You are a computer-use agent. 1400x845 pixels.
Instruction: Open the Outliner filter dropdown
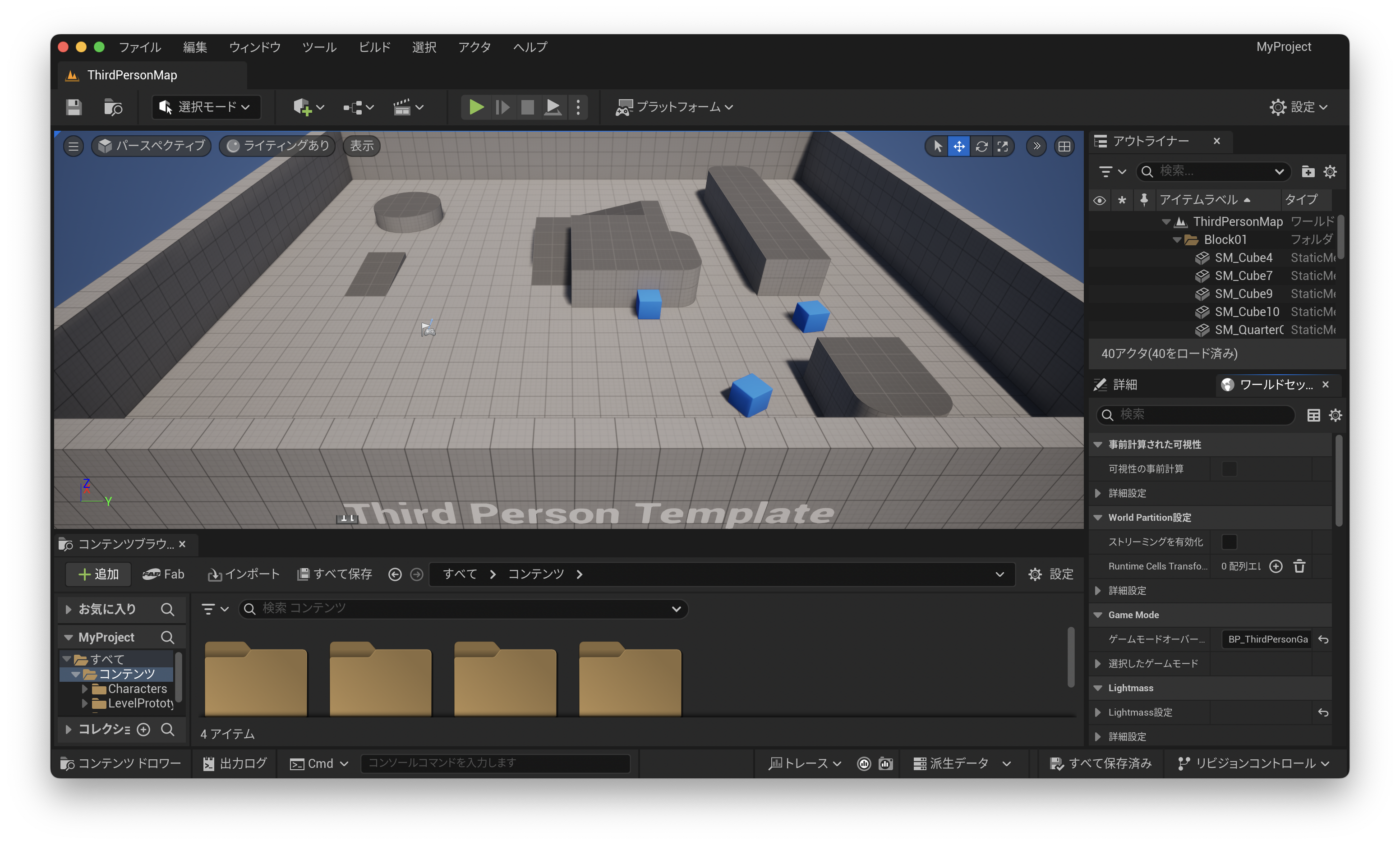point(1112,171)
